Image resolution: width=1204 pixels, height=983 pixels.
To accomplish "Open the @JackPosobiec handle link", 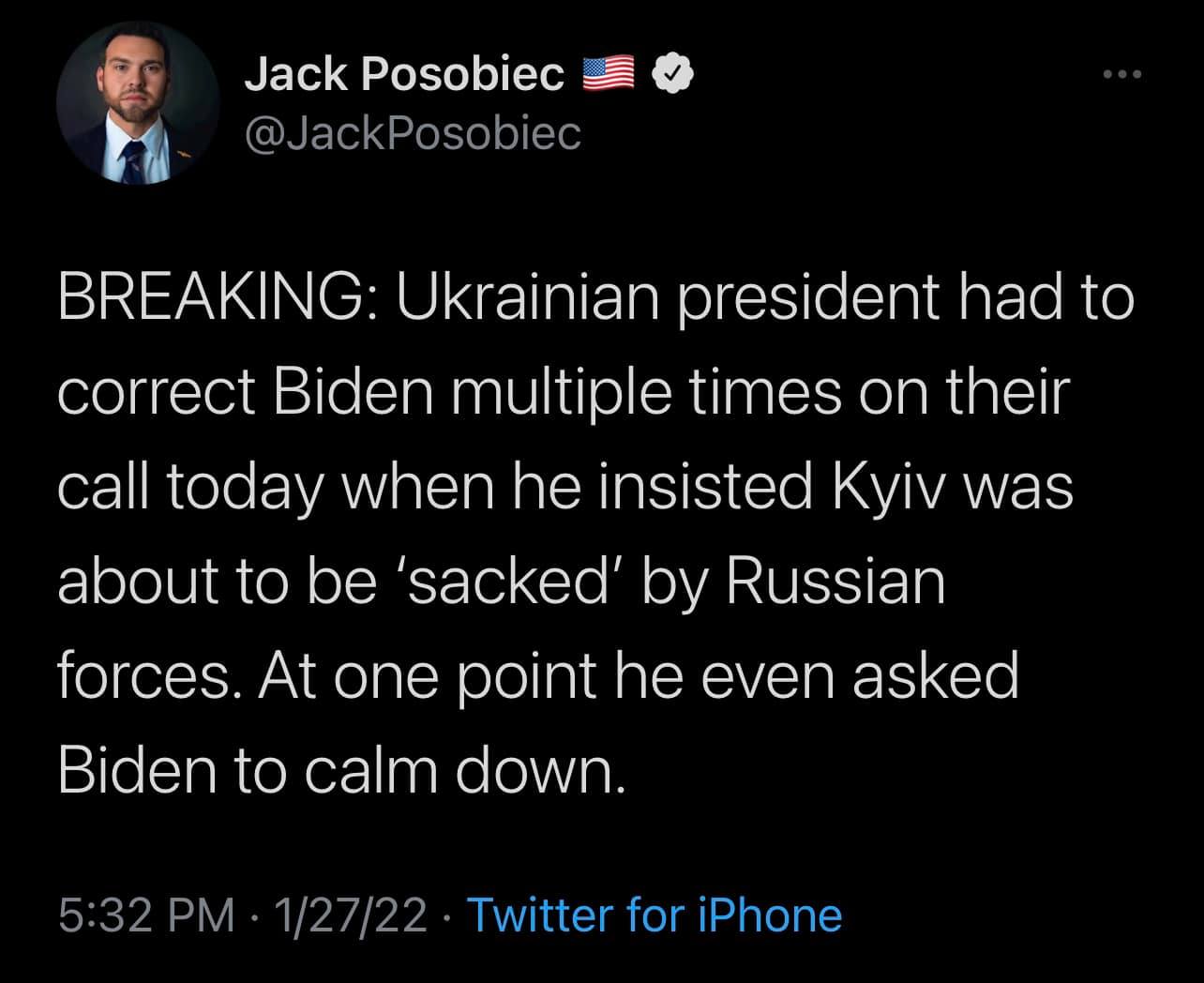I will click(x=413, y=133).
